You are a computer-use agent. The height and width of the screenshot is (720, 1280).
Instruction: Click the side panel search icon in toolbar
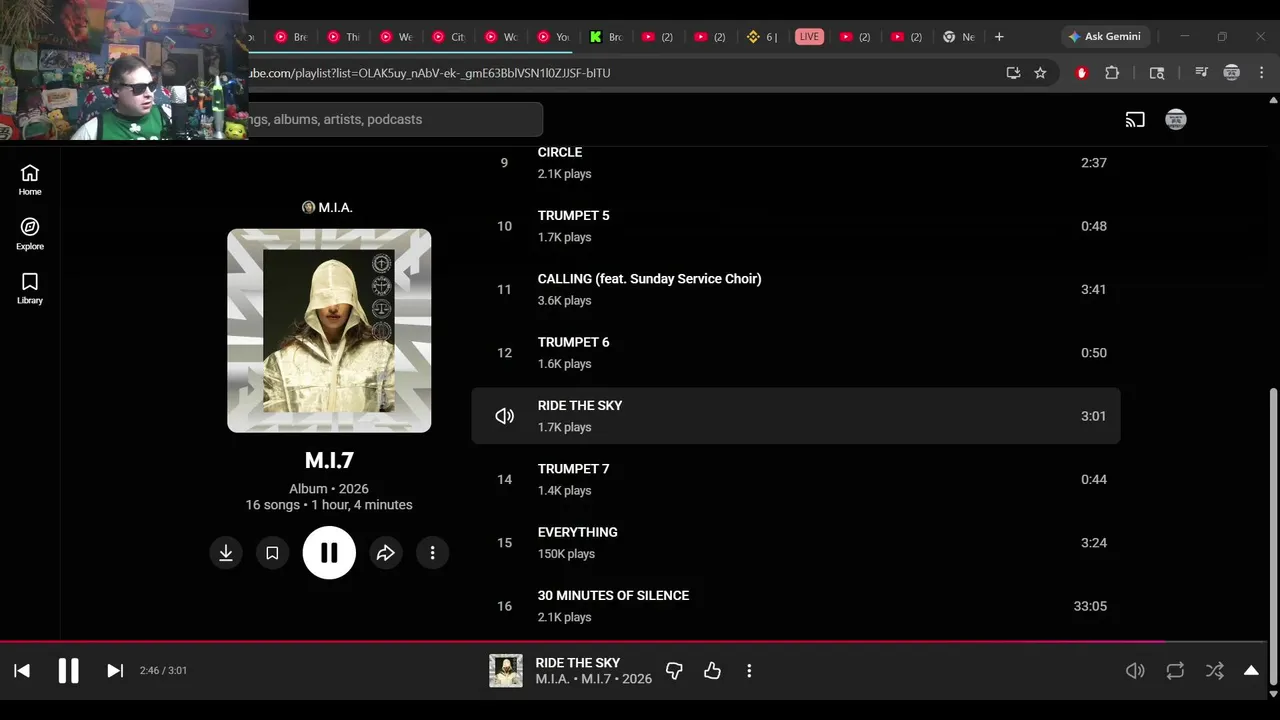pyautogui.click(x=1157, y=73)
